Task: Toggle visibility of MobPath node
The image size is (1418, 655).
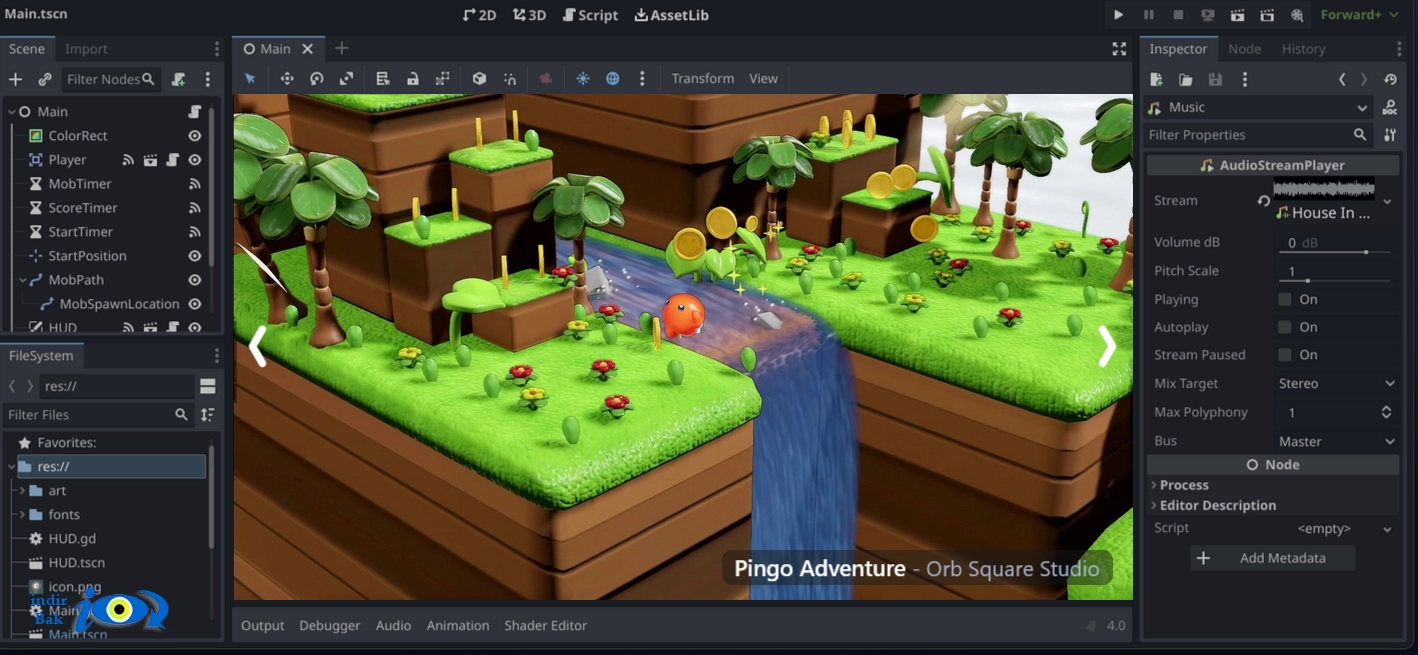Action: [195, 280]
